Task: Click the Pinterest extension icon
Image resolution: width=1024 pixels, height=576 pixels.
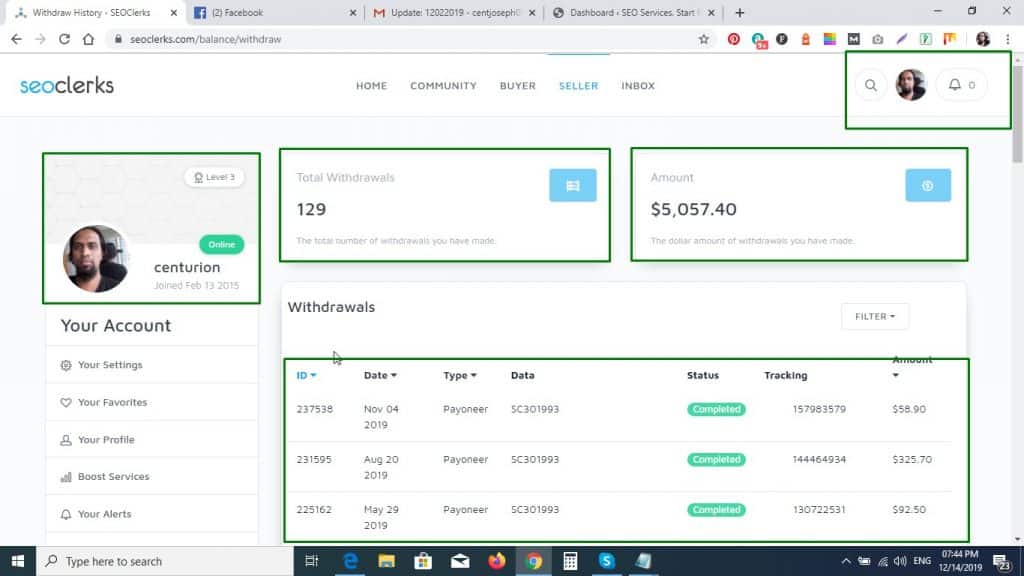Action: [733, 39]
